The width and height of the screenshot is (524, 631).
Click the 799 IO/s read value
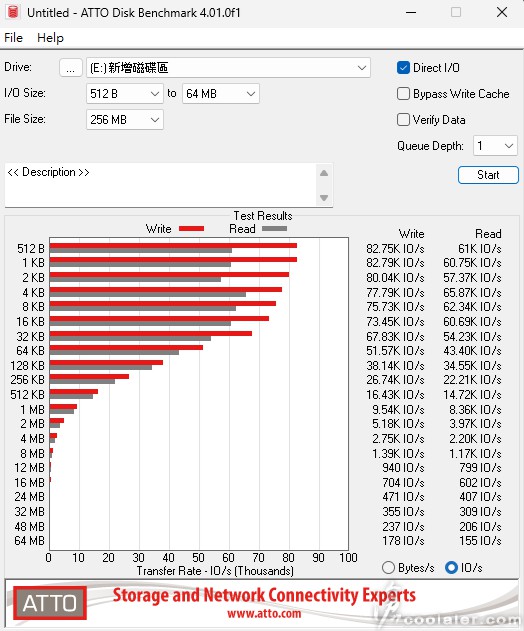click(481, 468)
